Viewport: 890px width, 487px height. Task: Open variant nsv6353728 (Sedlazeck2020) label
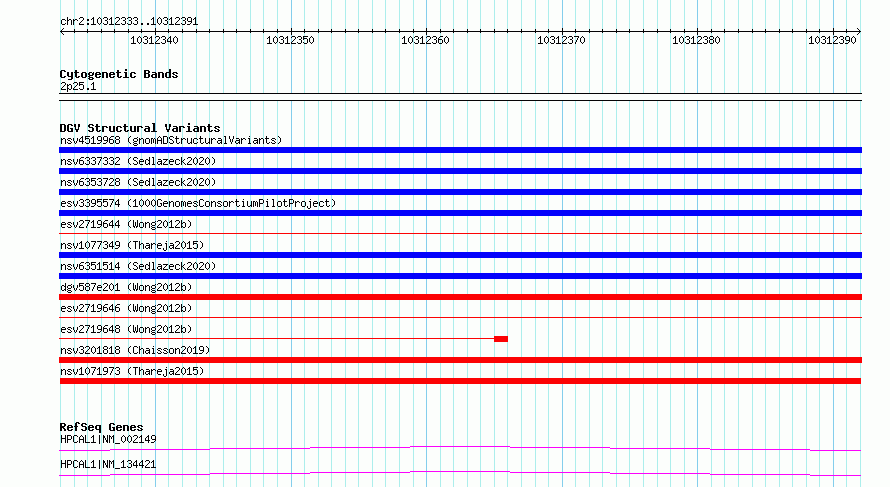(138, 182)
